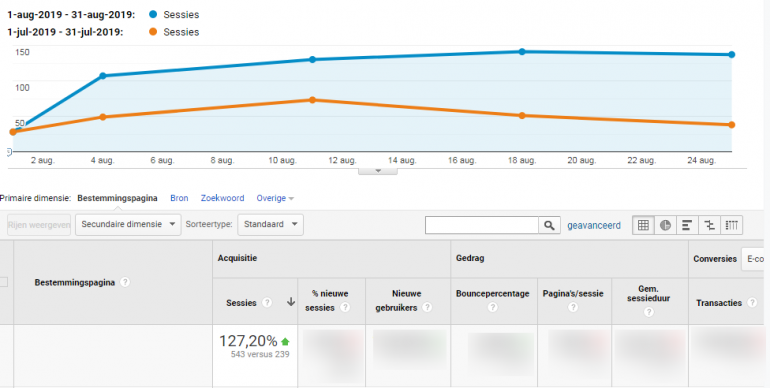Click the orange July Sessies legend dot

tap(153, 31)
